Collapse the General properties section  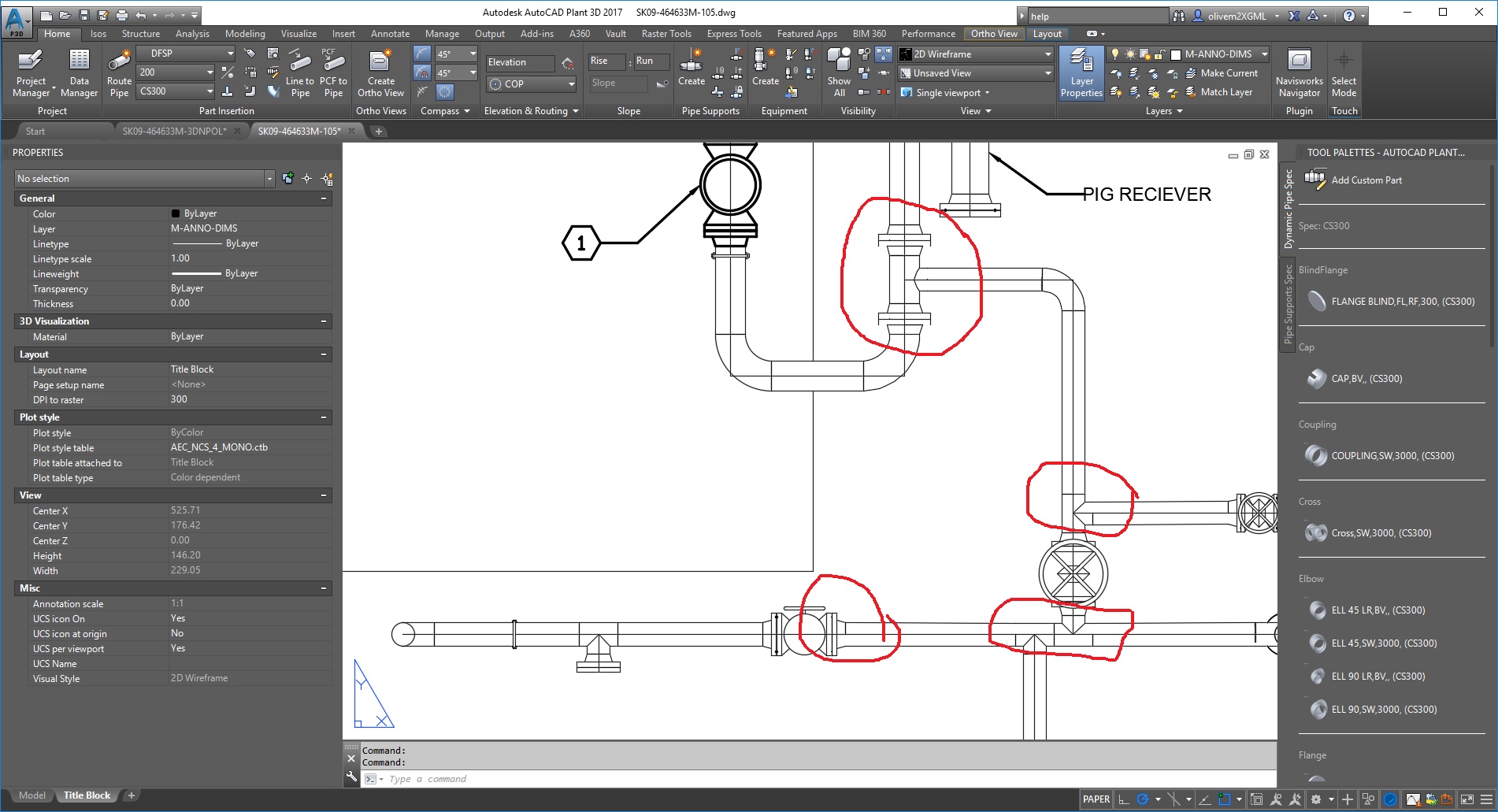(324, 198)
